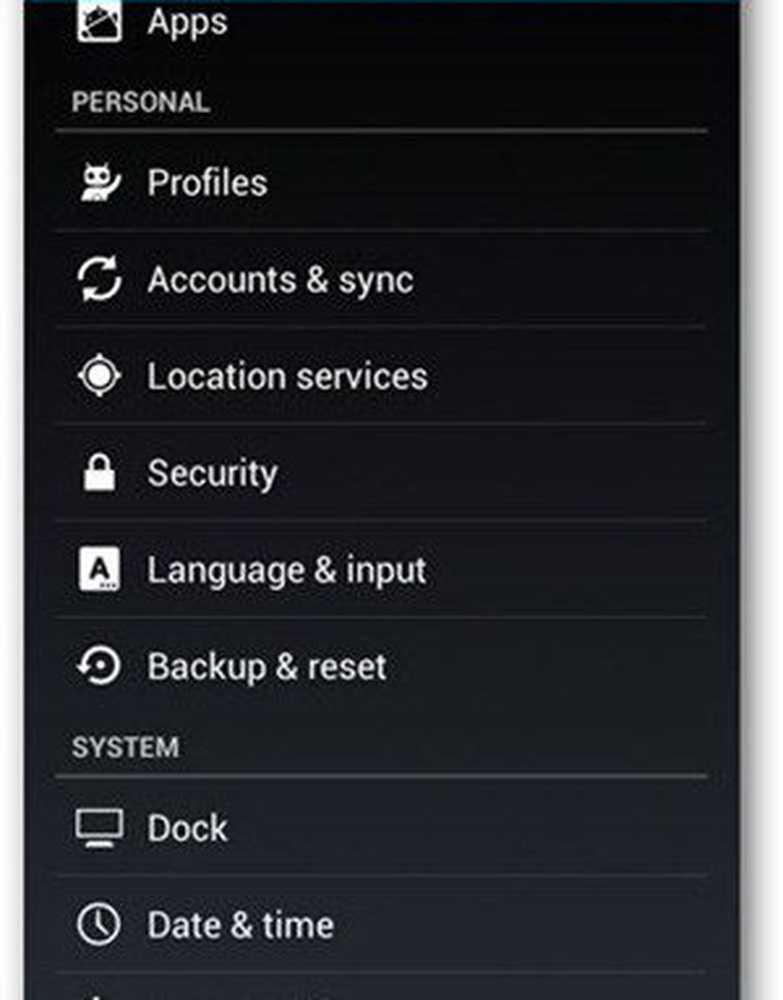The height and width of the screenshot is (1000, 783).
Task: Open Language & input settings
Action: [x=286, y=570]
